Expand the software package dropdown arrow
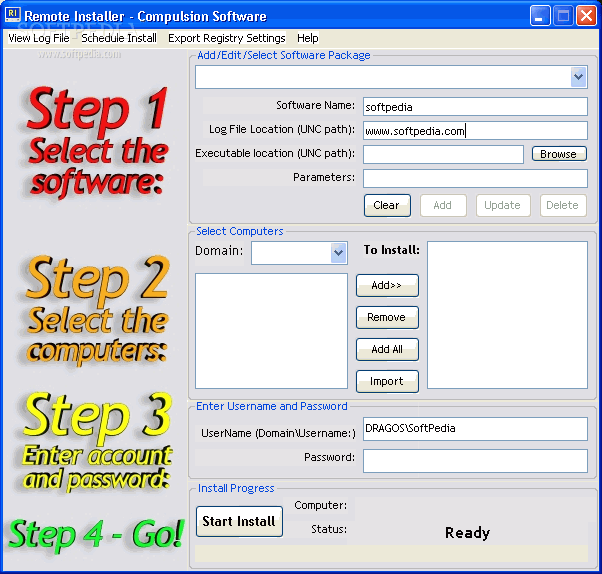The width and height of the screenshot is (602, 574). coord(578,77)
